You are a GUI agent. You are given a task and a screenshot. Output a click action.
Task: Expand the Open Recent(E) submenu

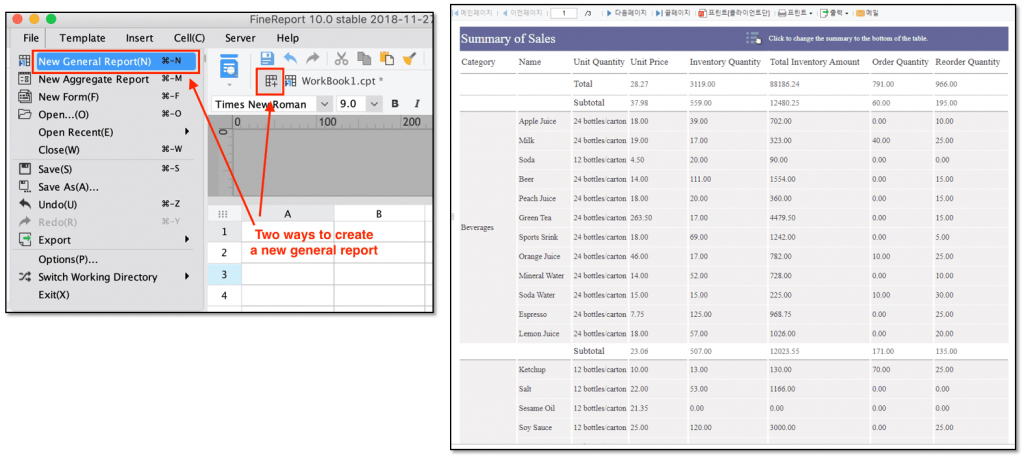(187, 132)
